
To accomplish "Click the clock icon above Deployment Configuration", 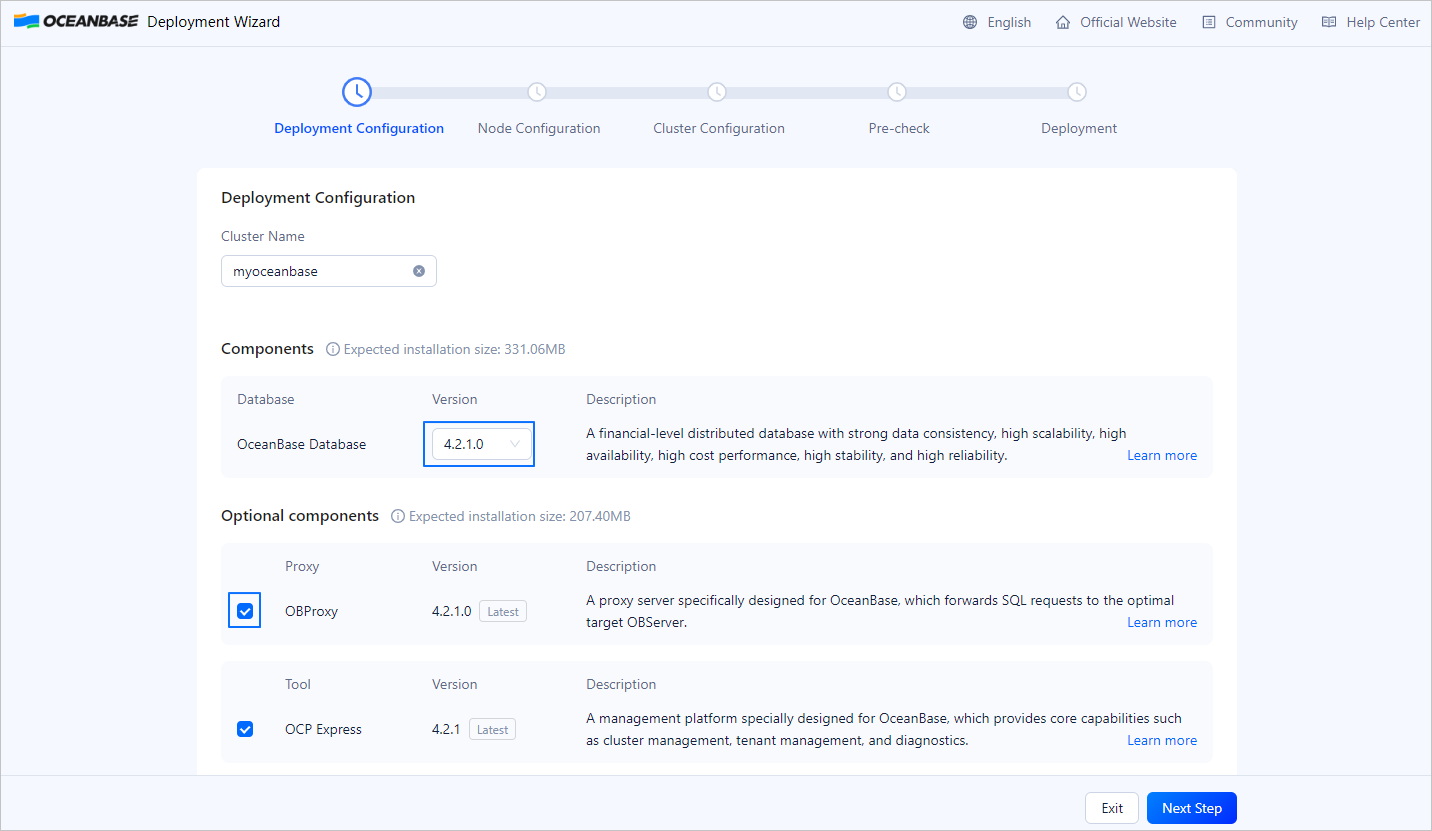I will 357,91.
